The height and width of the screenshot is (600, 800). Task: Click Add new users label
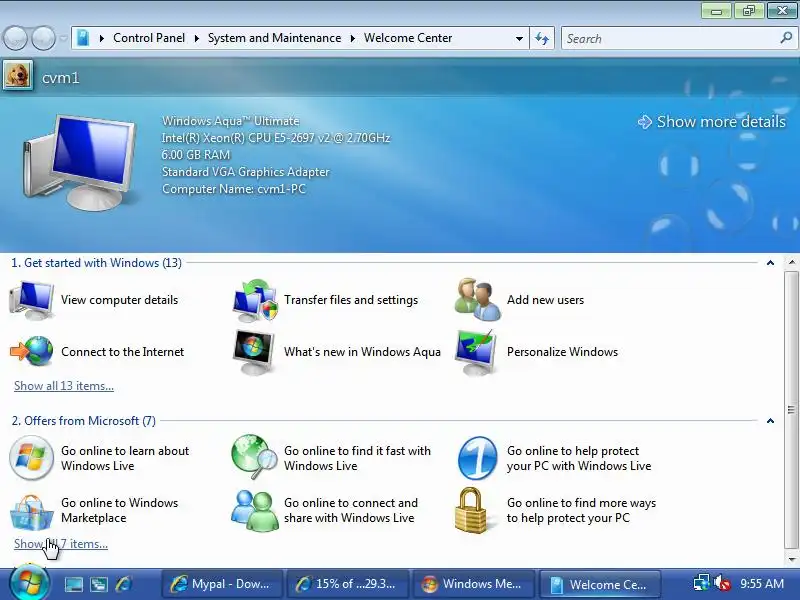[x=545, y=300]
